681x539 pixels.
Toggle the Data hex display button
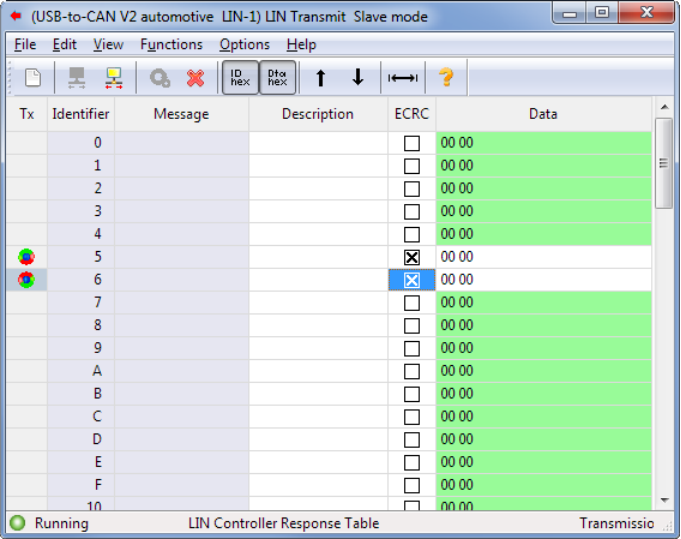point(278,78)
